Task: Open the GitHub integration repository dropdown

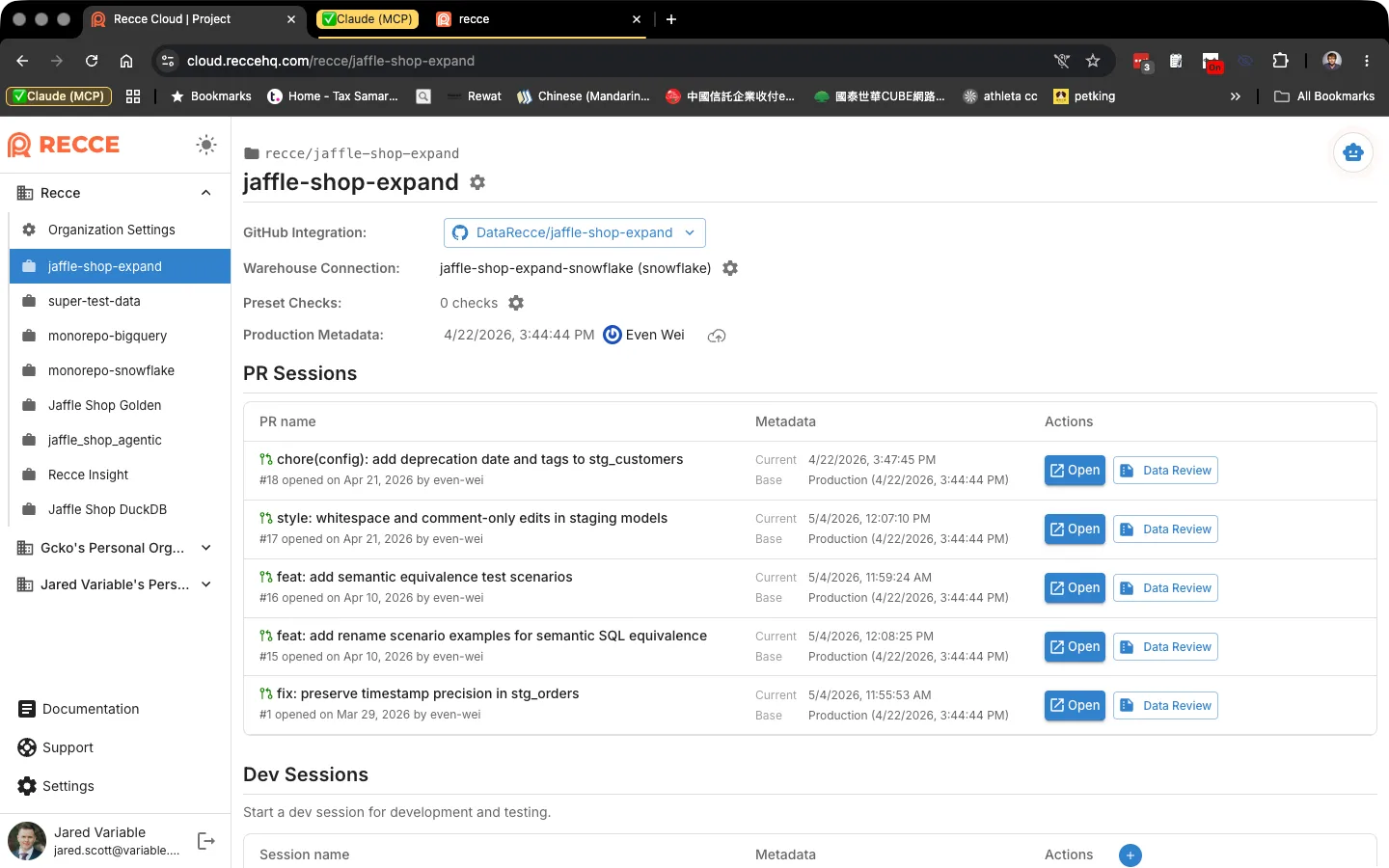Action: pos(575,232)
